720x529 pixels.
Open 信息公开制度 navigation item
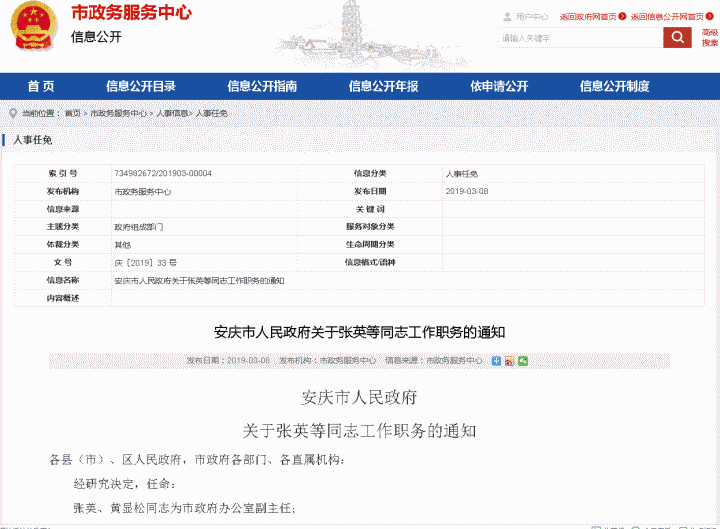(614, 86)
